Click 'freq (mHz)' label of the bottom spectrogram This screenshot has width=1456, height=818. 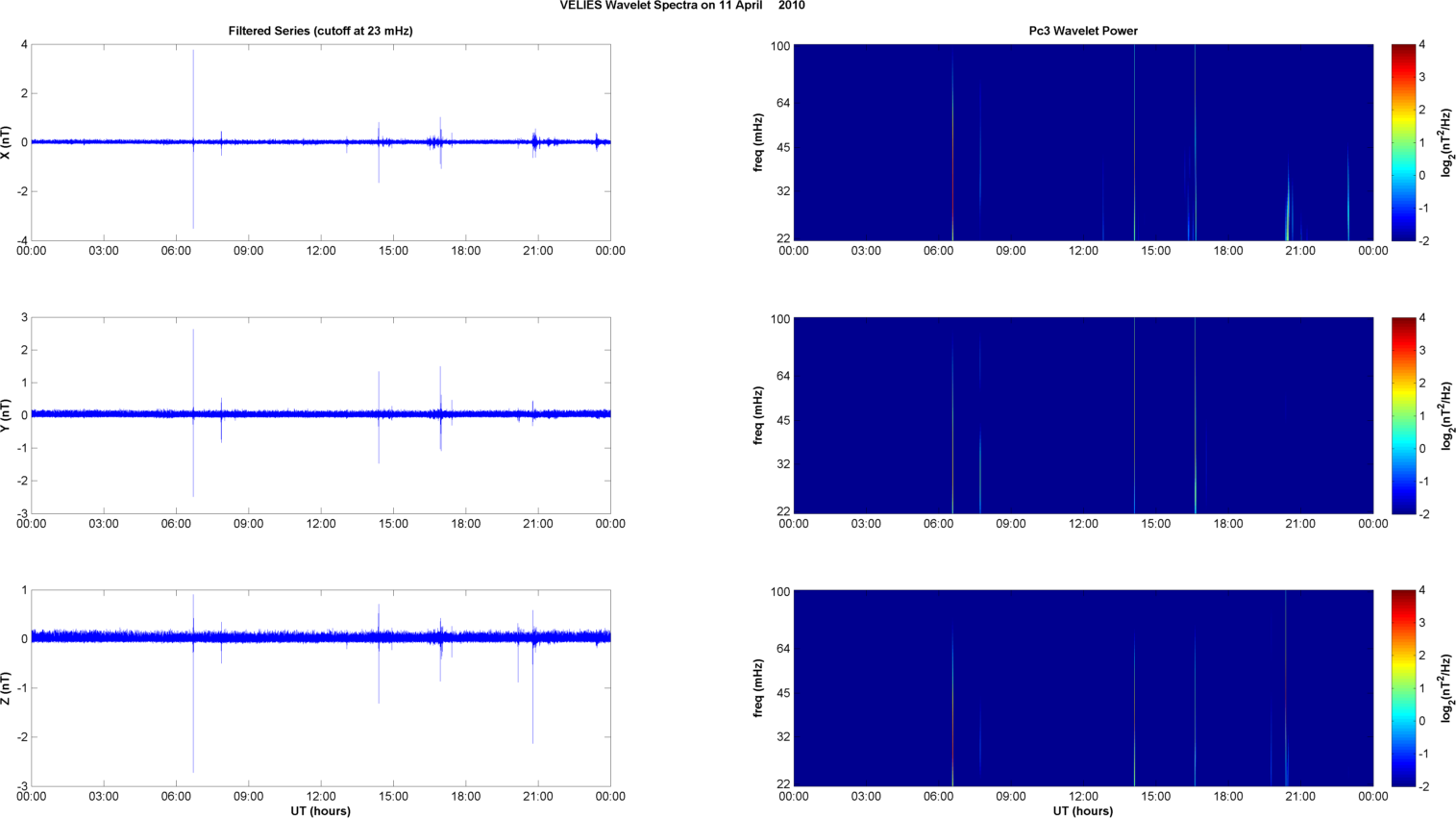click(x=758, y=688)
